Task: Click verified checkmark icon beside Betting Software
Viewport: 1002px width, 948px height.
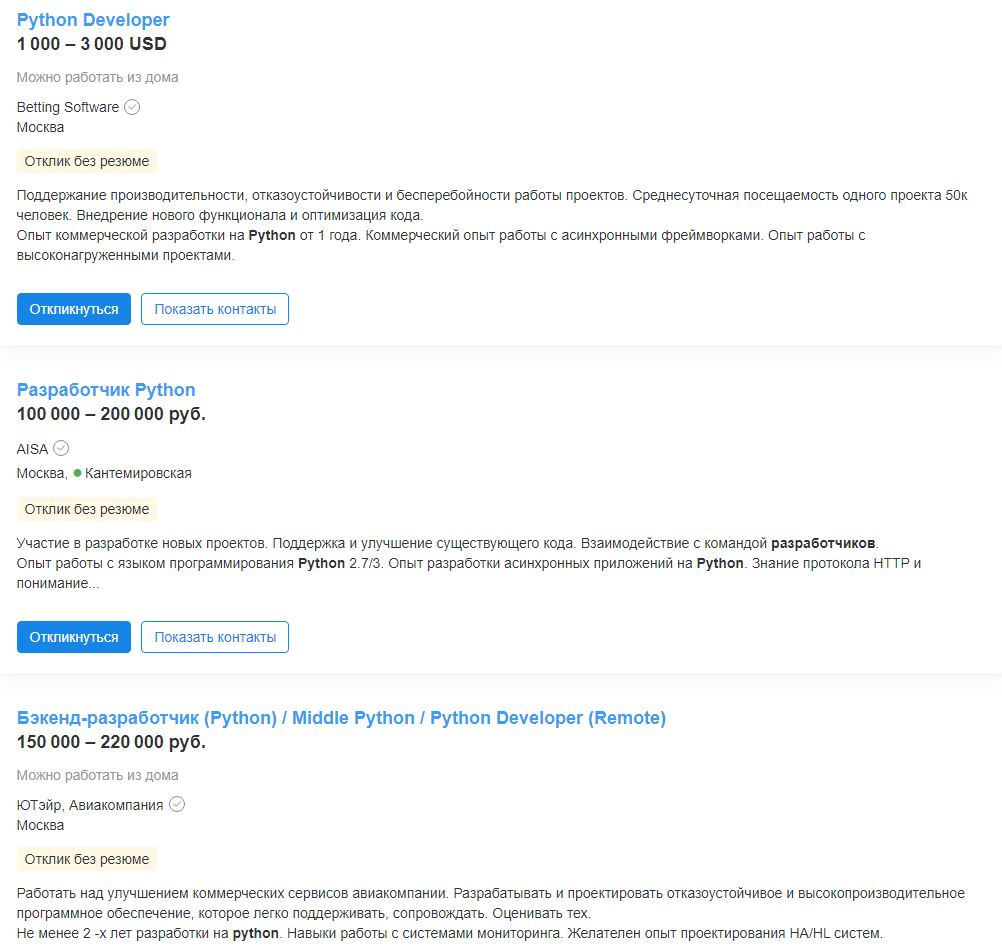Action: click(x=132, y=107)
